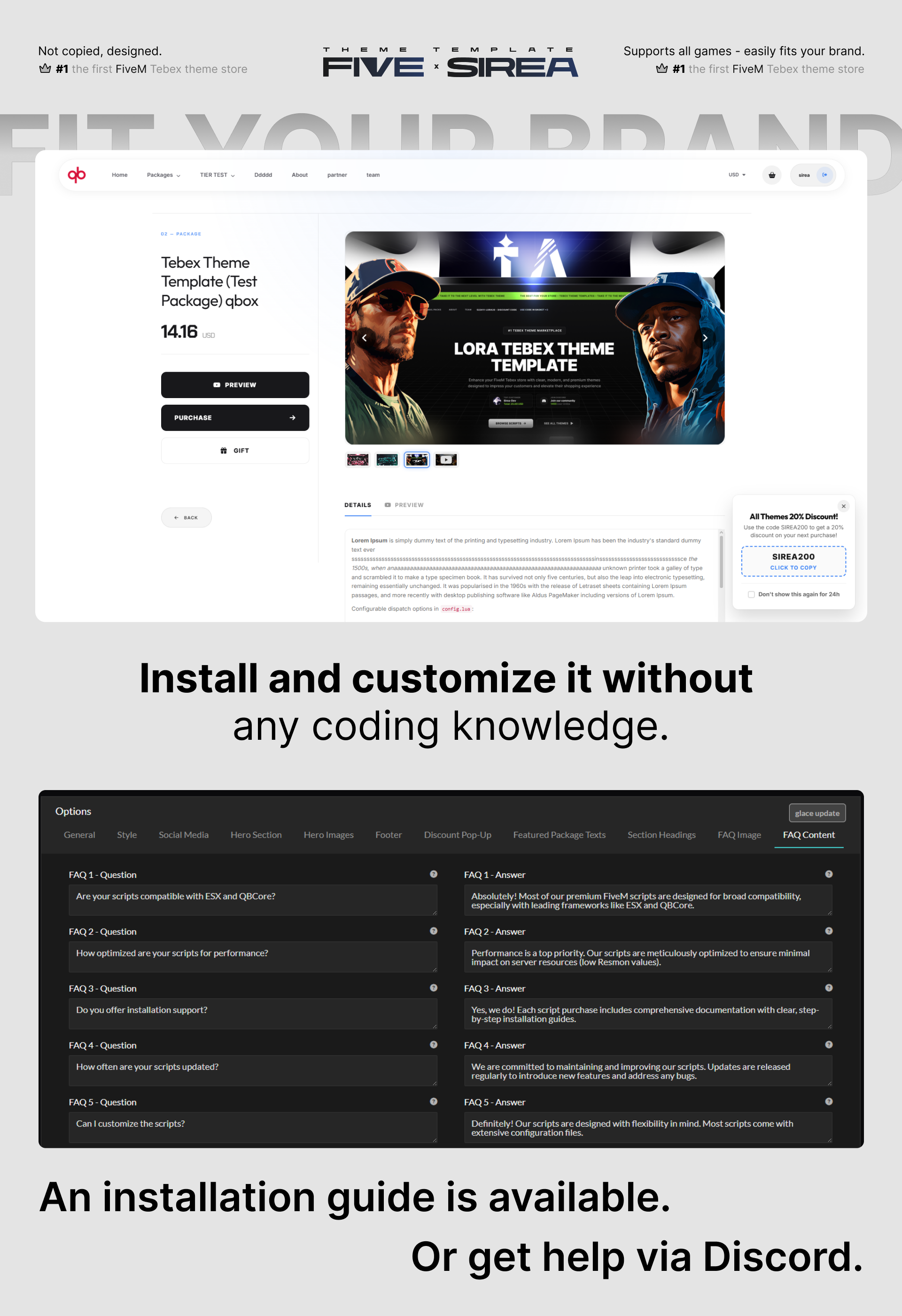The image size is (902, 1316).
Task: Copy the SIREA200 discount code
Action: point(793,561)
